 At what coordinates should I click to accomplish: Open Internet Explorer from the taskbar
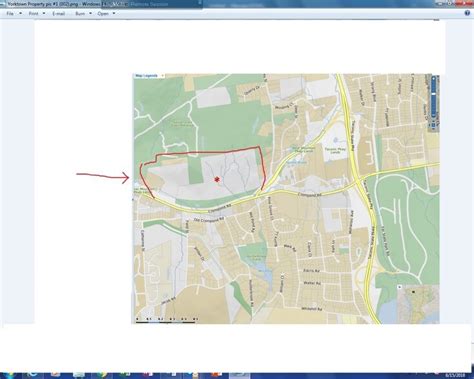32,375
